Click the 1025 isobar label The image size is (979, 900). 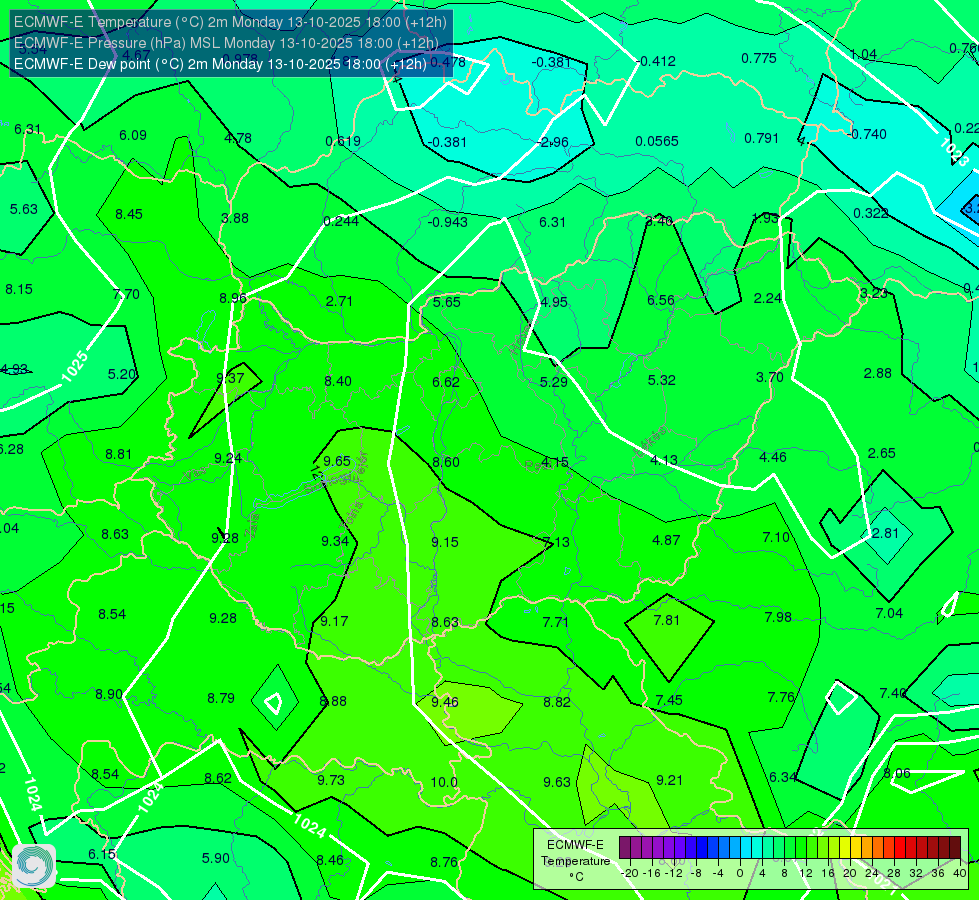click(74, 367)
